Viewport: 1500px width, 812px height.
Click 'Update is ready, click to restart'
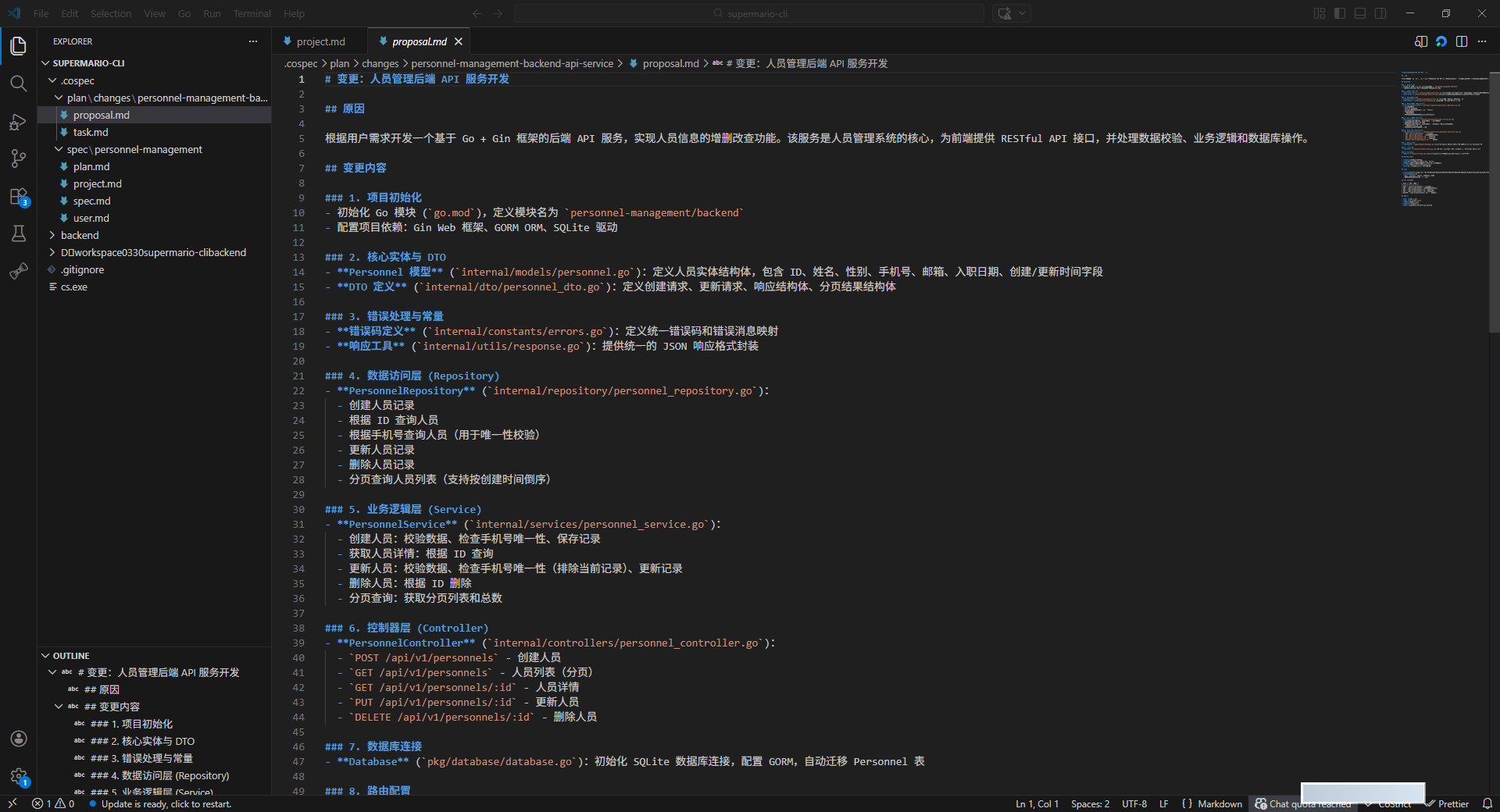pos(166,803)
